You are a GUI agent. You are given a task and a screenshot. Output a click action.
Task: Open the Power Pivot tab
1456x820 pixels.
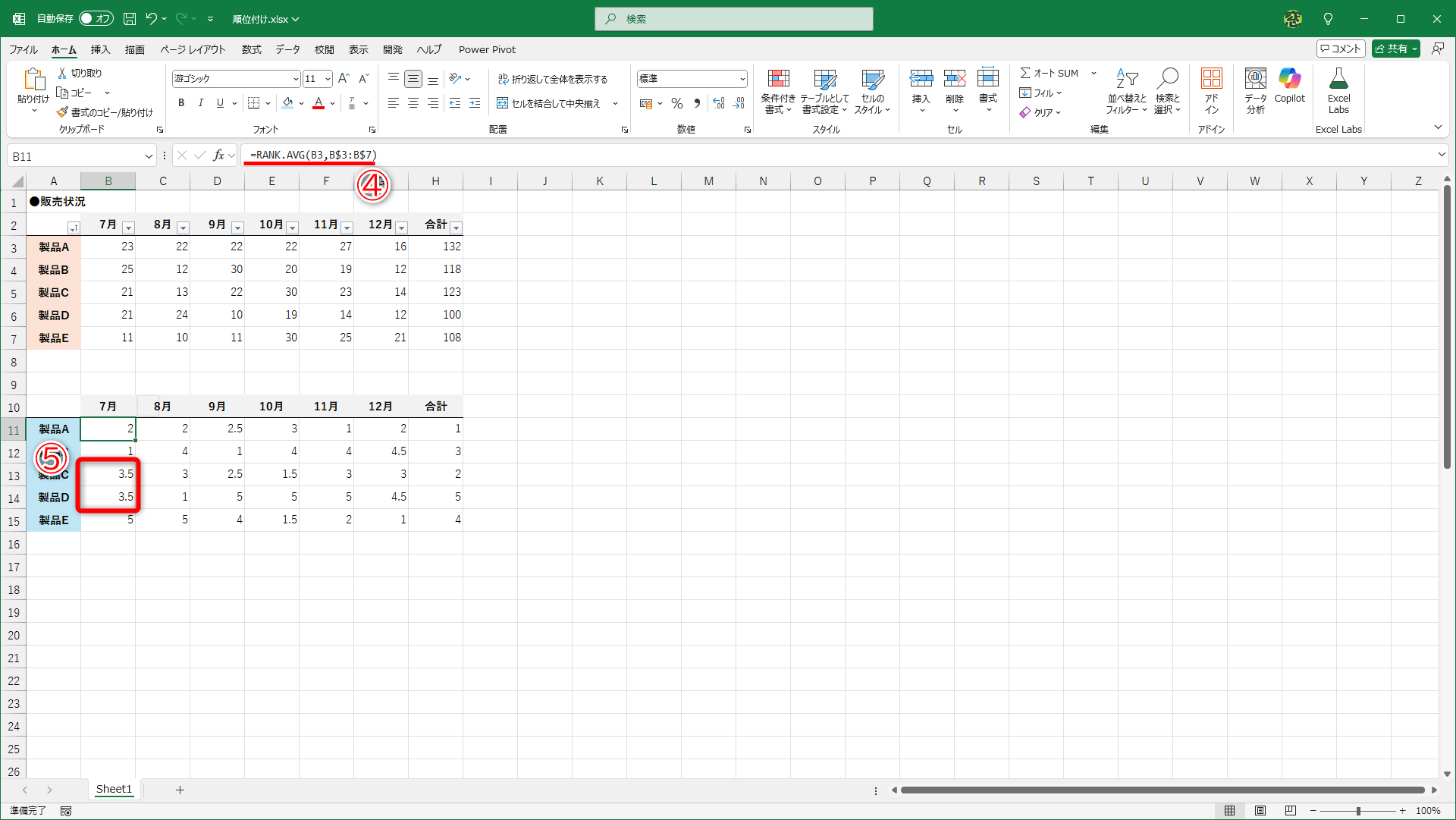(x=487, y=49)
